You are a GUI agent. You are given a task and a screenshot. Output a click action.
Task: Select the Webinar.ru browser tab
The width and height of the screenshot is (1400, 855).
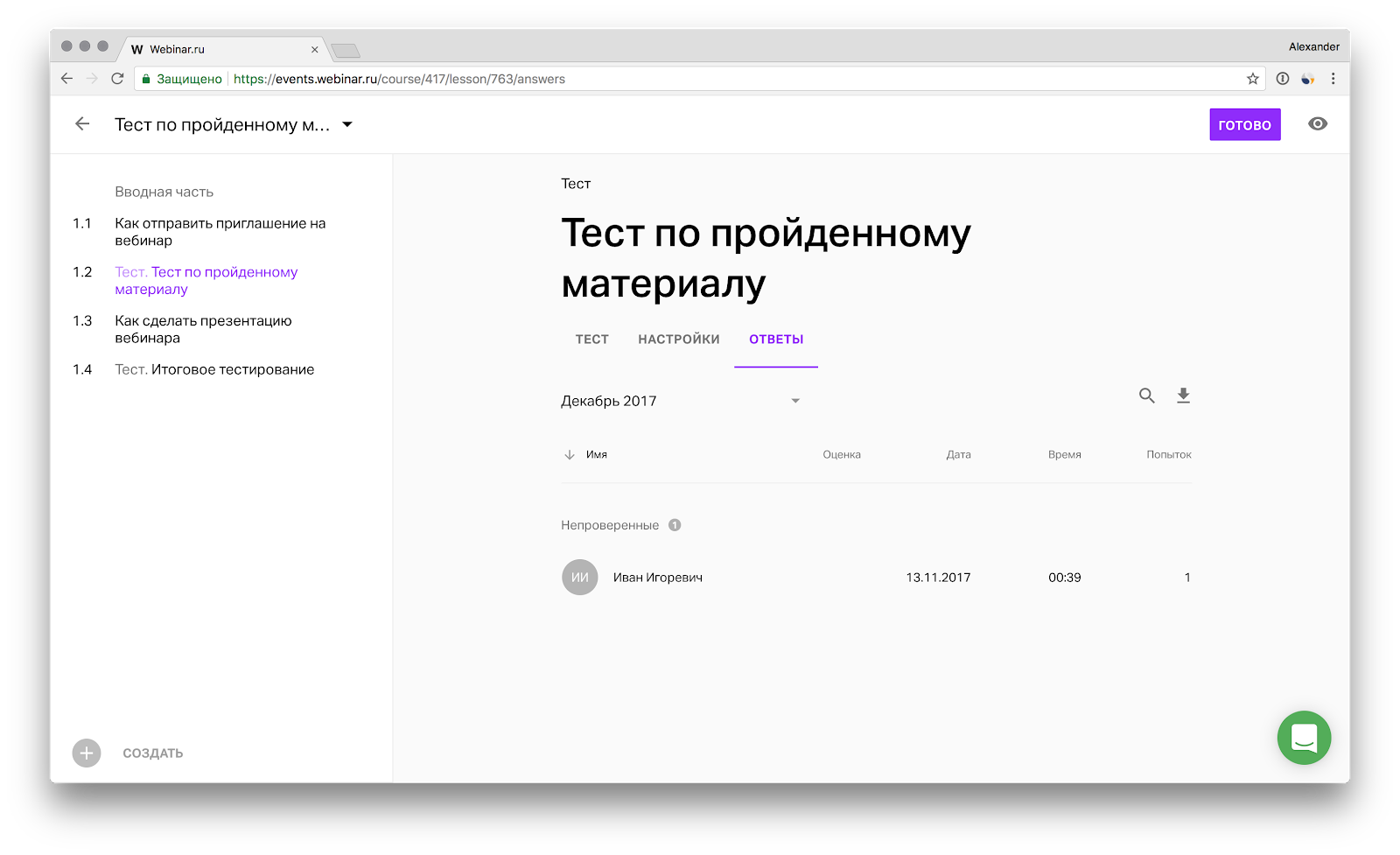pos(223,50)
